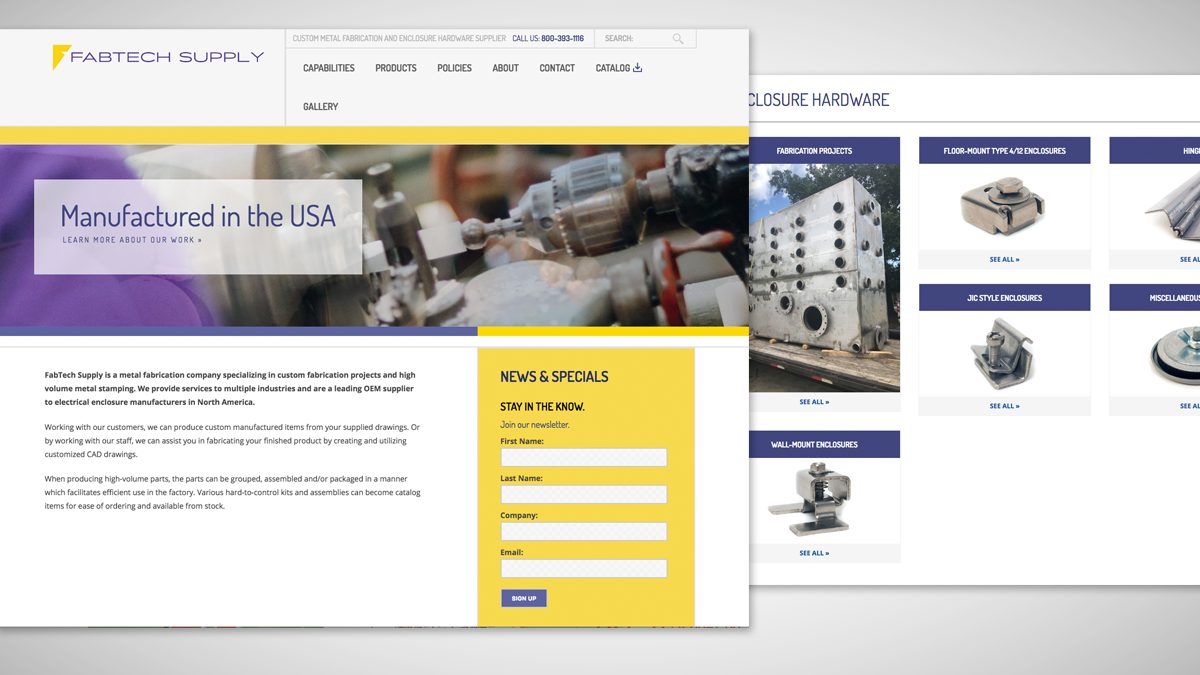Click the Enclosure Hardware page heading
Image resolution: width=1200 pixels, height=675 pixels.
818,99
